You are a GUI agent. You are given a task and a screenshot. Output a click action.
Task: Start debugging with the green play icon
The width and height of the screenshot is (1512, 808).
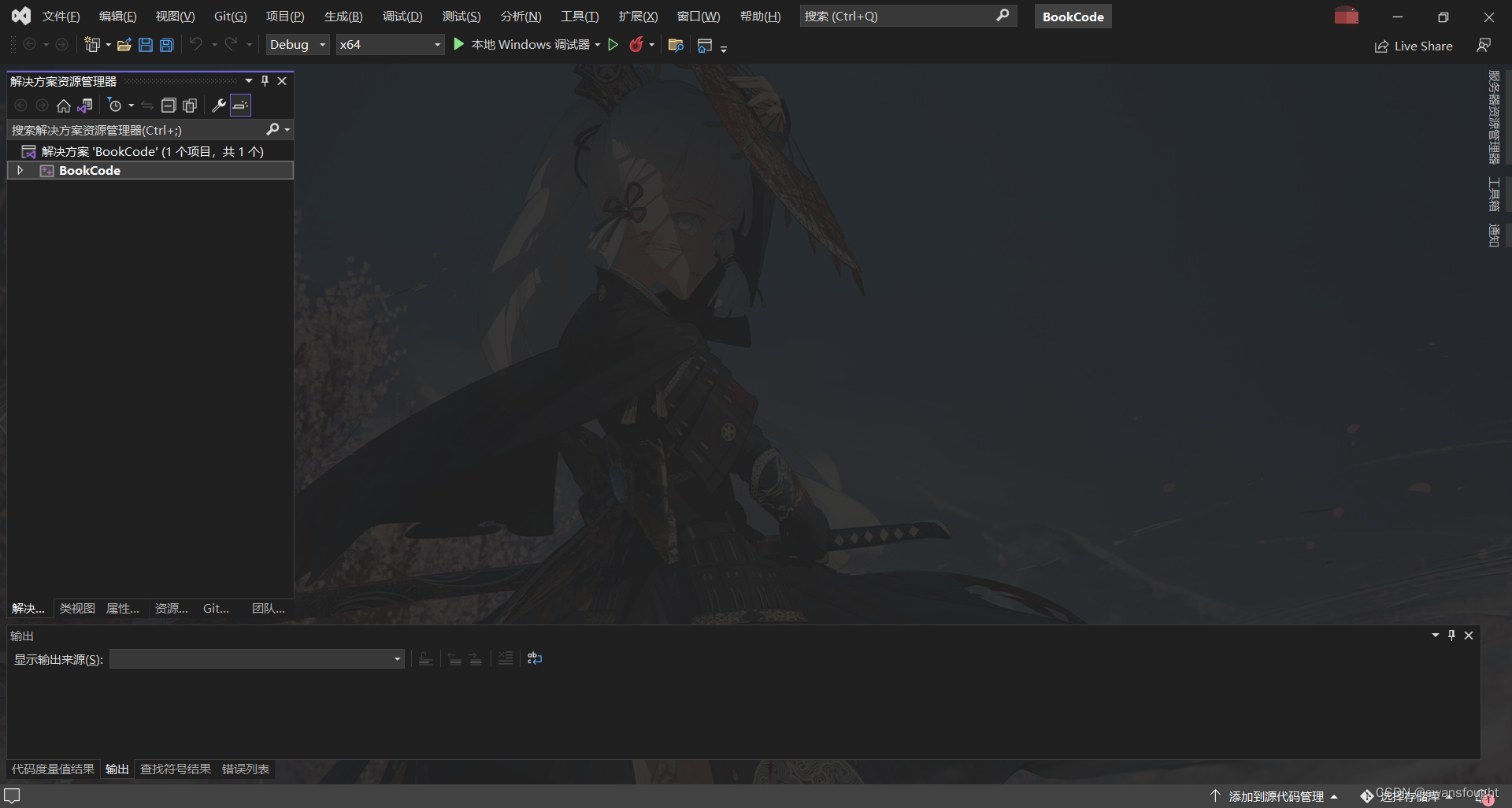point(459,45)
